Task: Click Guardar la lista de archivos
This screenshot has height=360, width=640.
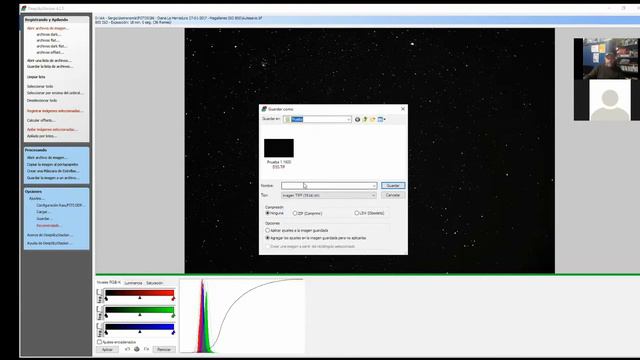Action: (x=50, y=66)
